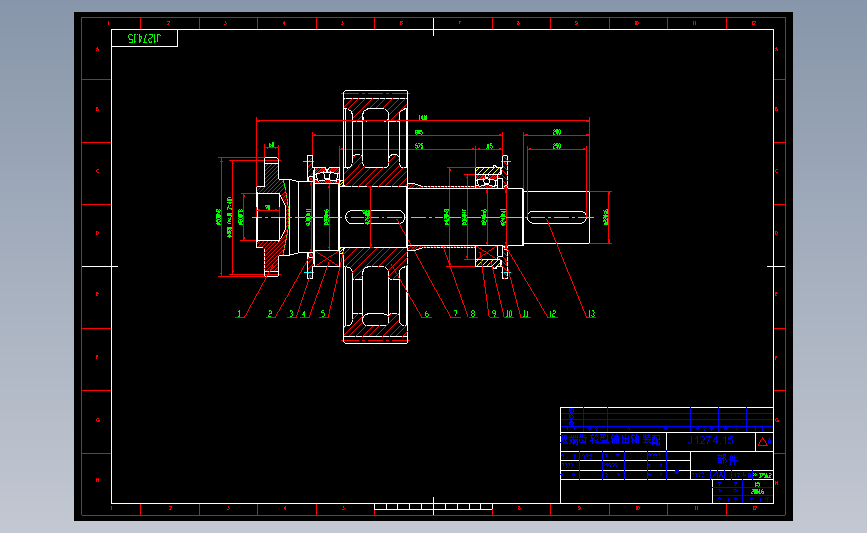Select the mirrored drawing number box at the sheet's upper-left corner
The width and height of the screenshot is (867, 533).
[x=144, y=38]
